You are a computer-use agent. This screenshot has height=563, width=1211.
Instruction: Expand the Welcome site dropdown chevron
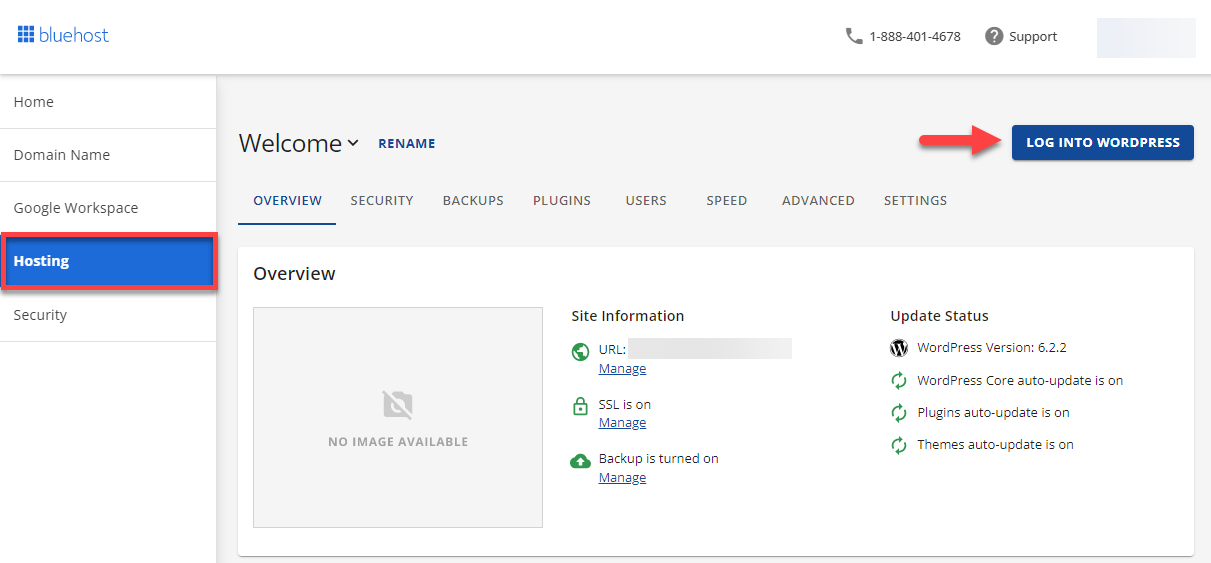(x=353, y=144)
